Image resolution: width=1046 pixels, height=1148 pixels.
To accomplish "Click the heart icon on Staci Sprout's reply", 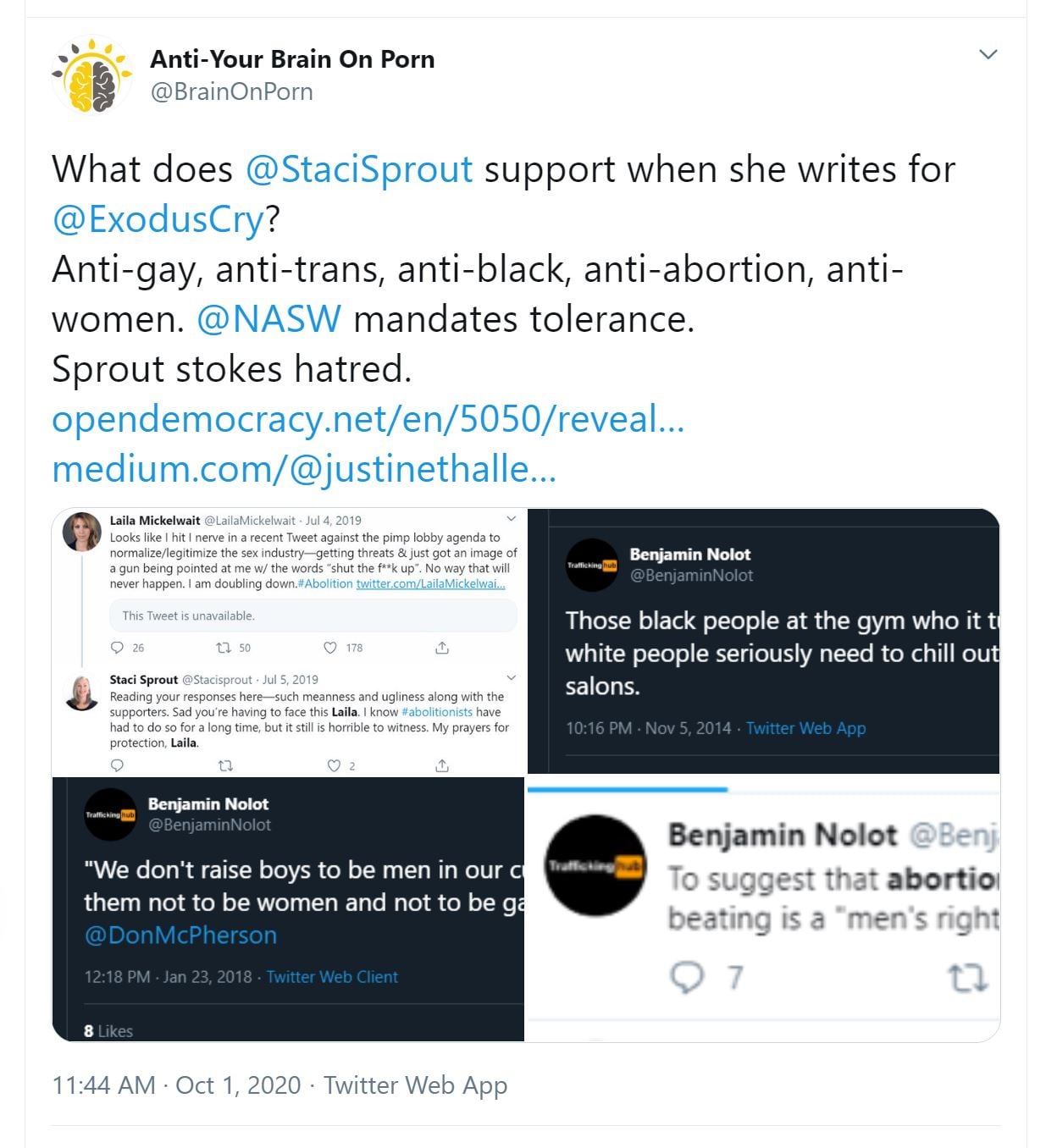I will tap(334, 765).
